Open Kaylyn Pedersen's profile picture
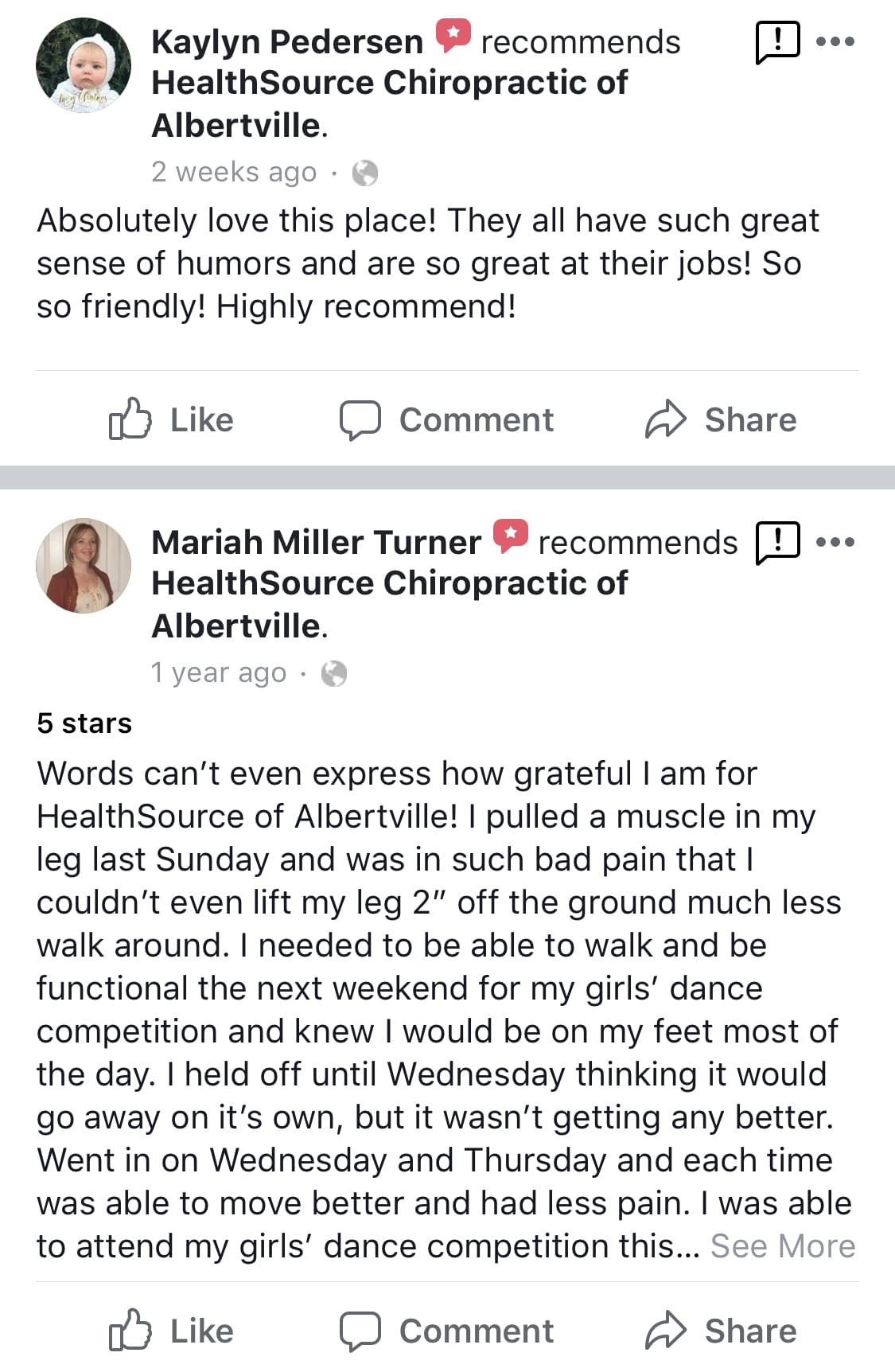Screen dimensions: 895x1372 tap(84, 65)
